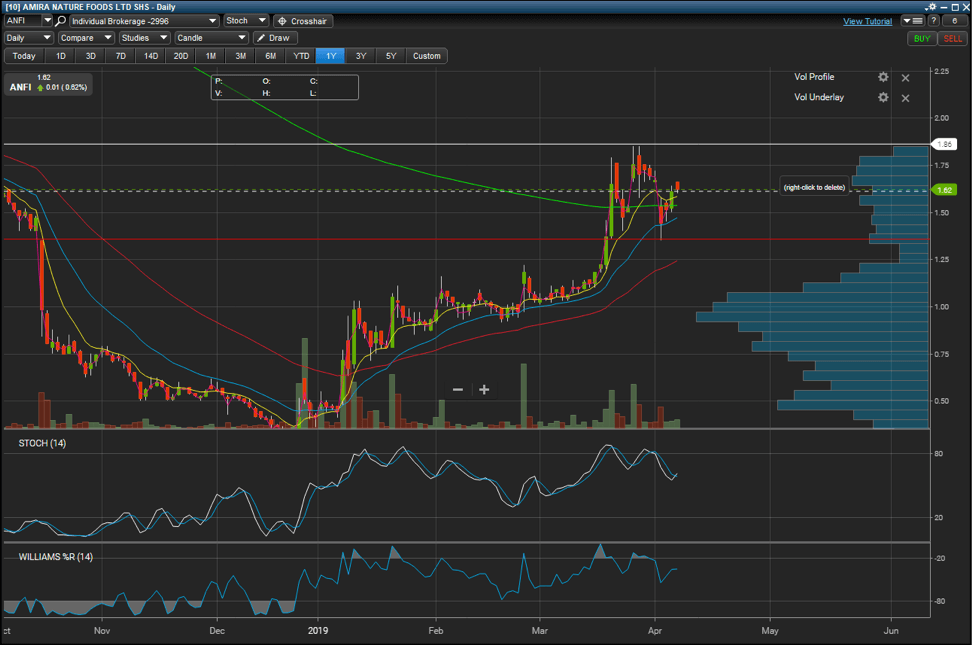
Task: Enable the Crosshair tool
Action: [x=303, y=21]
